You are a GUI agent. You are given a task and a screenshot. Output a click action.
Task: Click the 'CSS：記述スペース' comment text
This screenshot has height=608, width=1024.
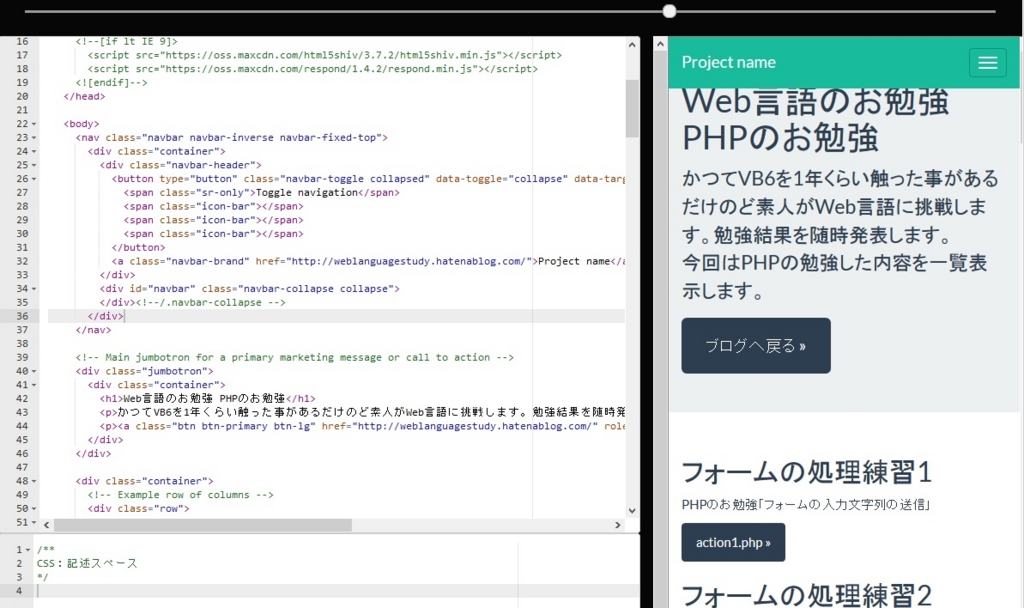[87, 563]
